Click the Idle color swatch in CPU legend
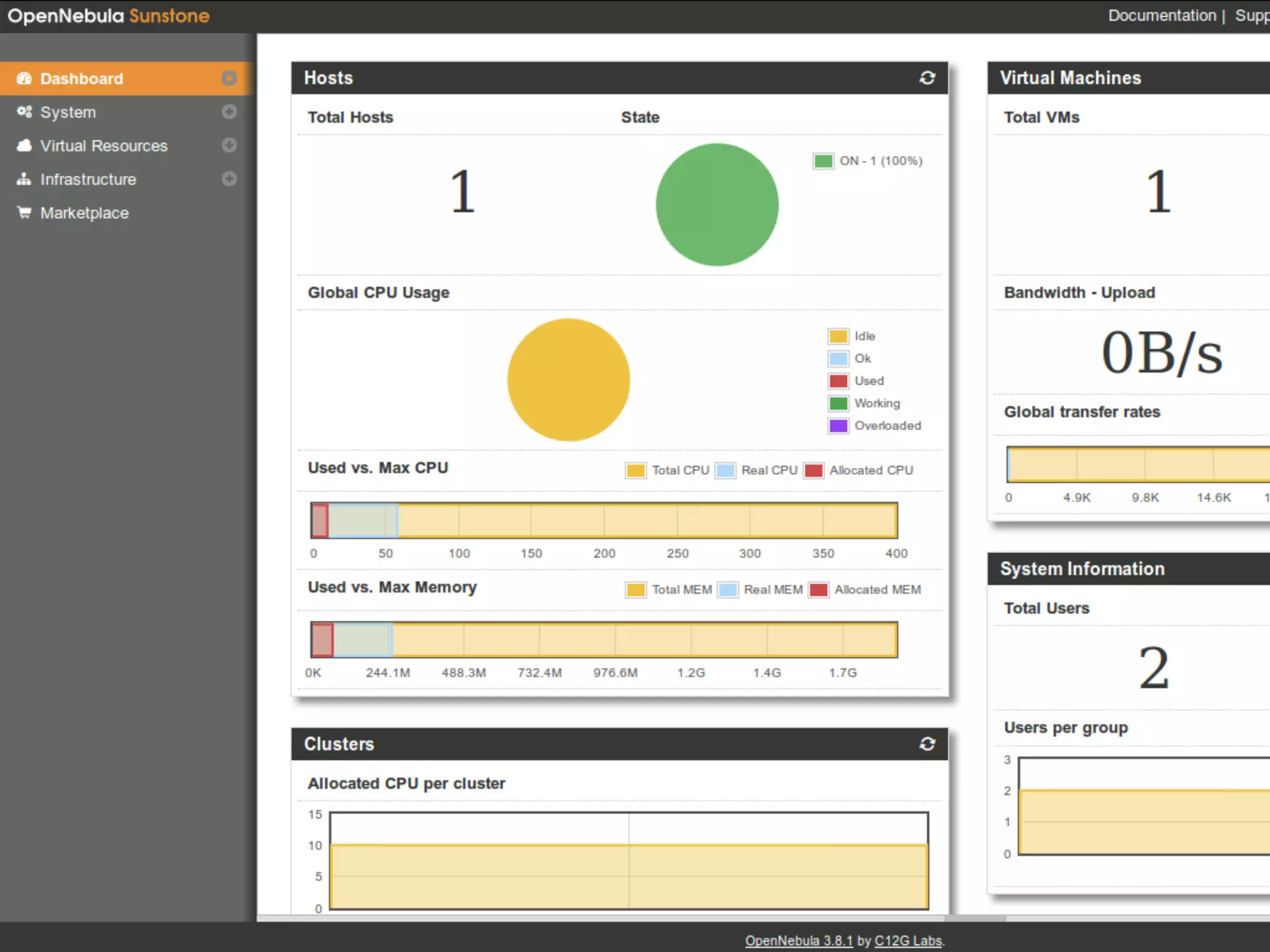The height and width of the screenshot is (952, 1270). tap(838, 337)
